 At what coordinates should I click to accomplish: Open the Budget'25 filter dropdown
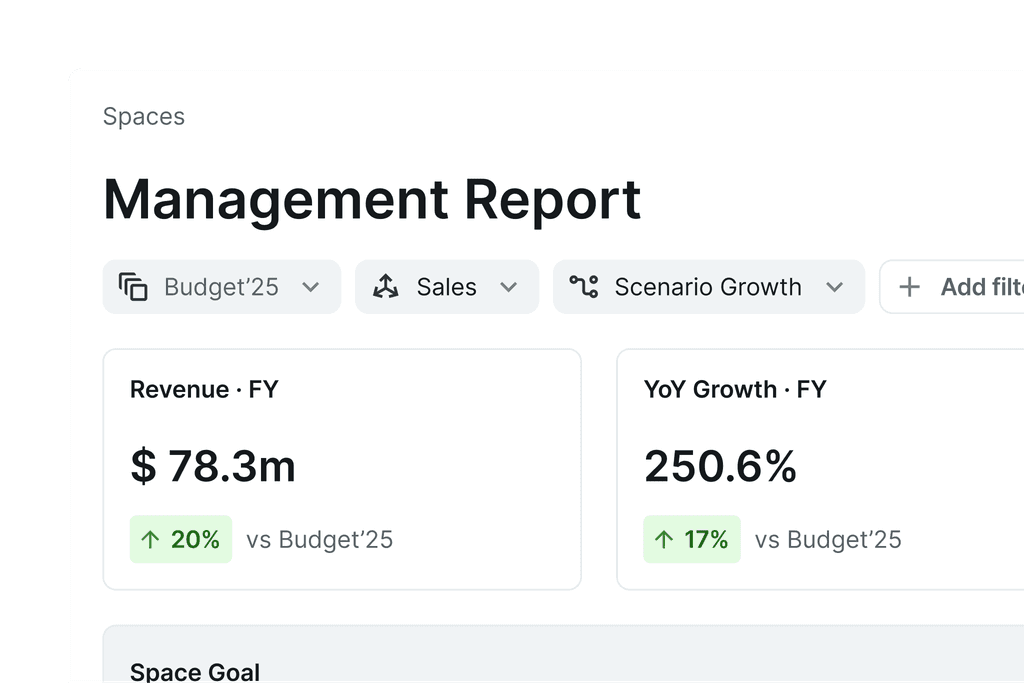coord(311,287)
